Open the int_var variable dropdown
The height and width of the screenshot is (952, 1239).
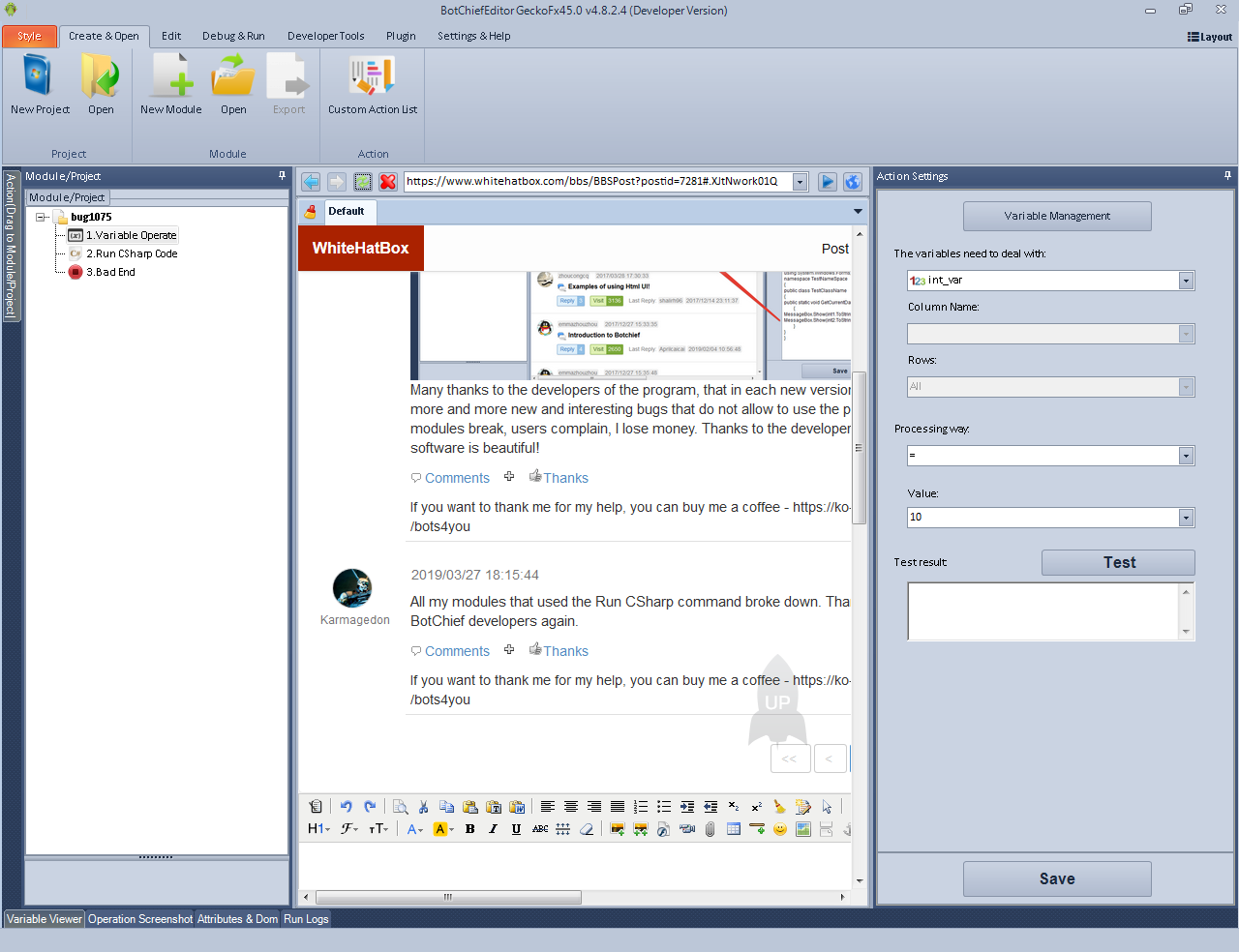pyautogui.click(x=1186, y=281)
